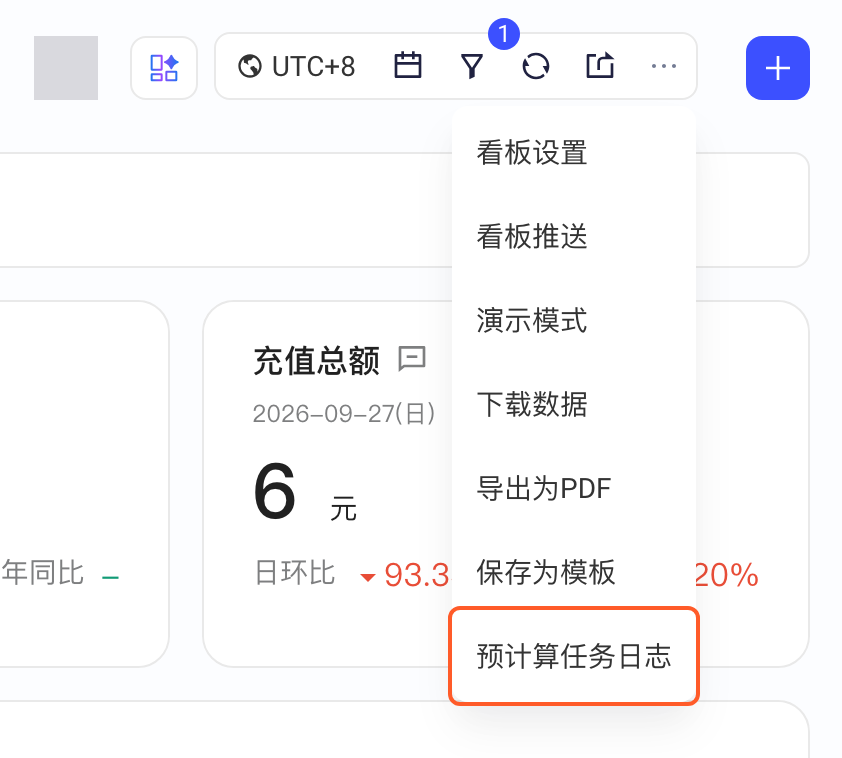Click the 年同比 label
842x758 pixels.
click(x=43, y=573)
